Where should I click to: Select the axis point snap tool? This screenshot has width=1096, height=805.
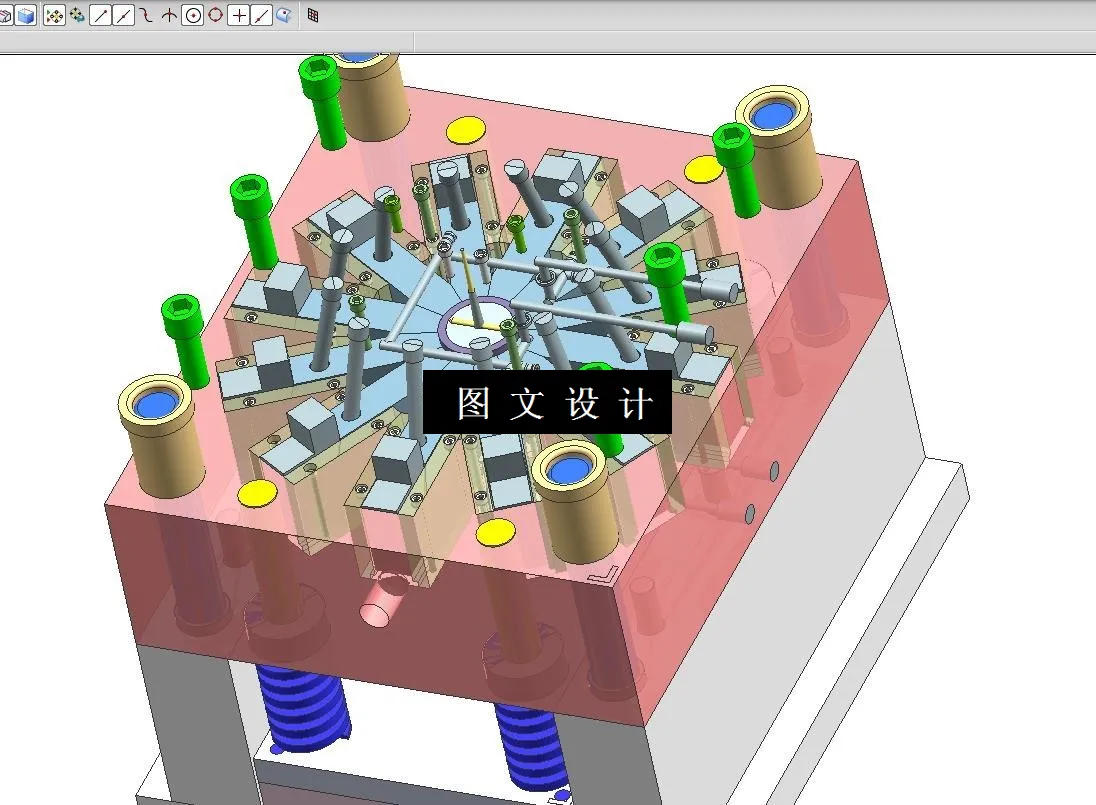tap(167, 15)
